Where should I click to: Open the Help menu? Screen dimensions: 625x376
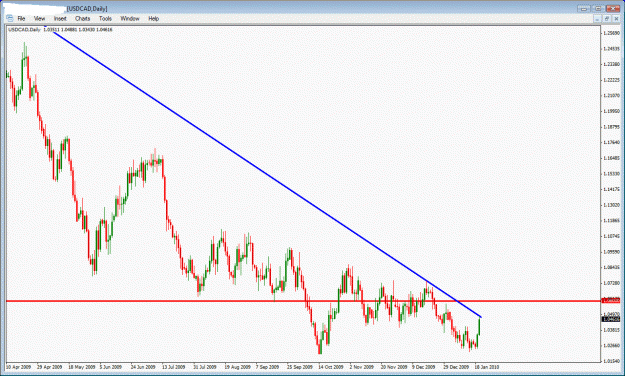coord(153,18)
